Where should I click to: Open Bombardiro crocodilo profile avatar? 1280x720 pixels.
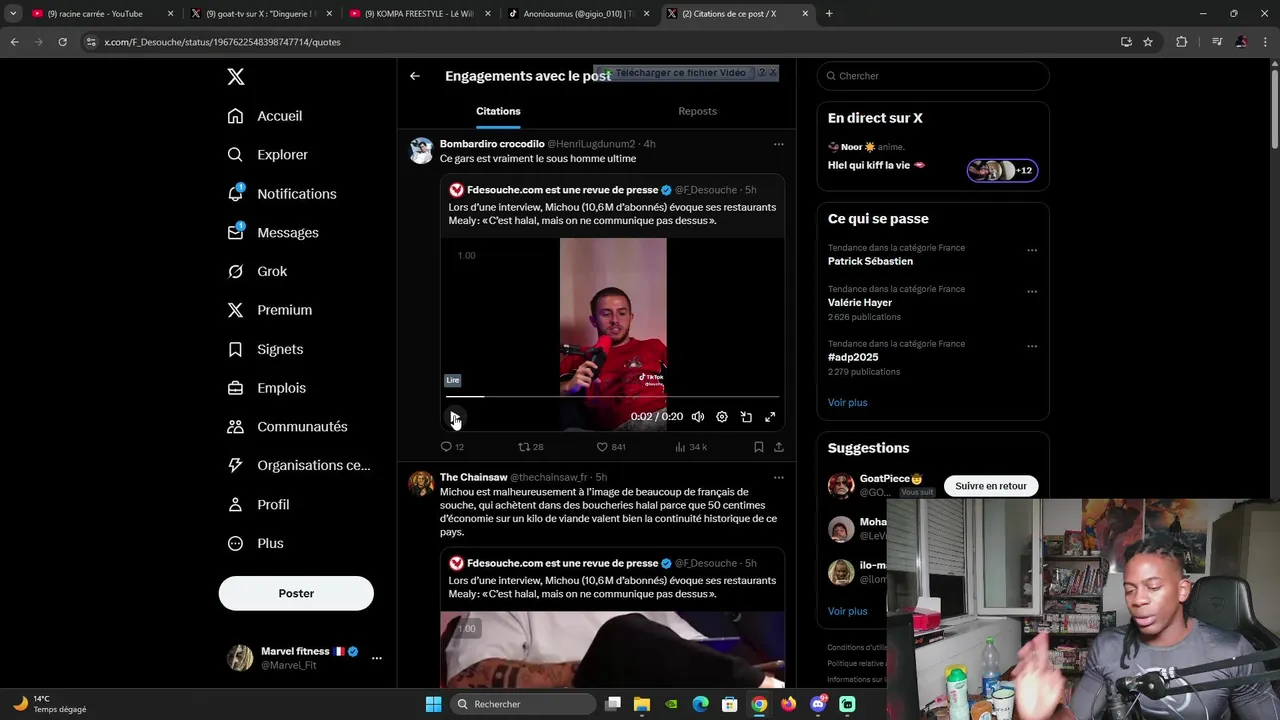point(421,150)
